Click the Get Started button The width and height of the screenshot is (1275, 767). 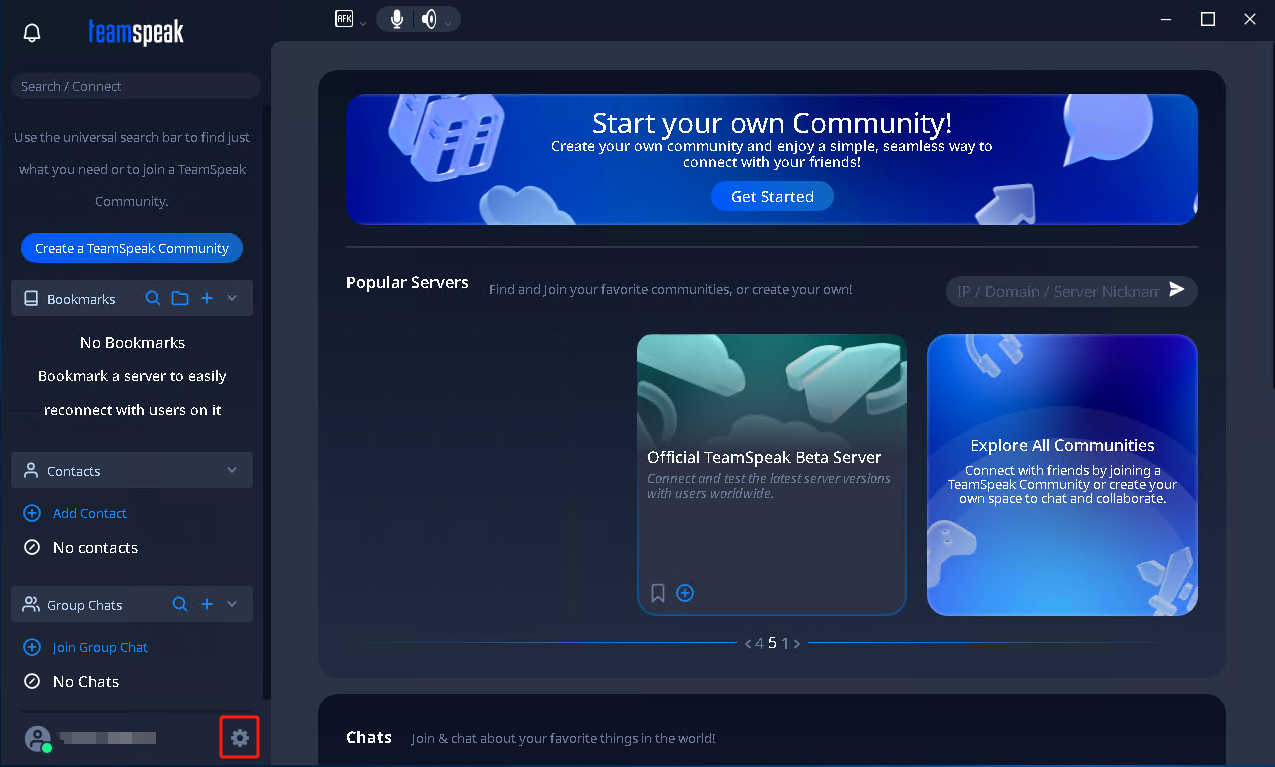[x=772, y=197]
